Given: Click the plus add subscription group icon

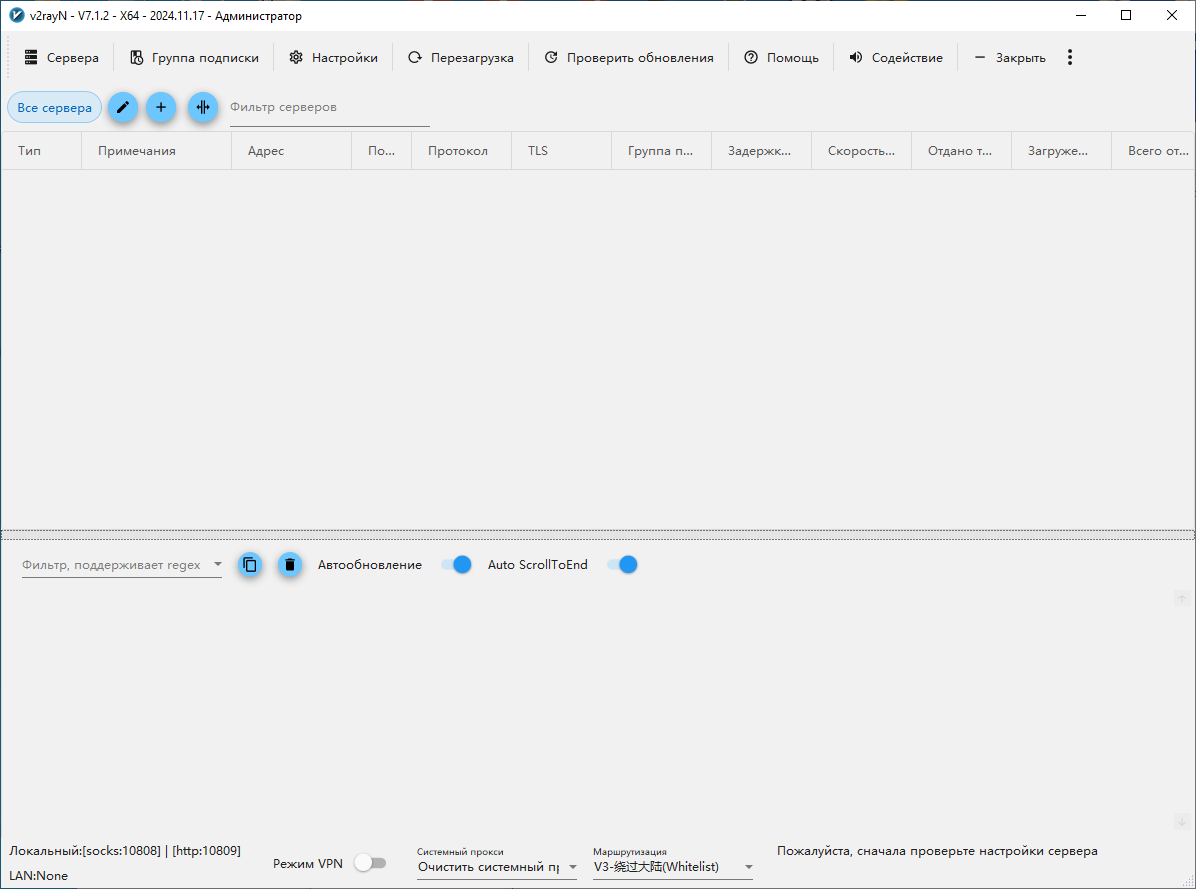Looking at the screenshot, I should click(161, 107).
